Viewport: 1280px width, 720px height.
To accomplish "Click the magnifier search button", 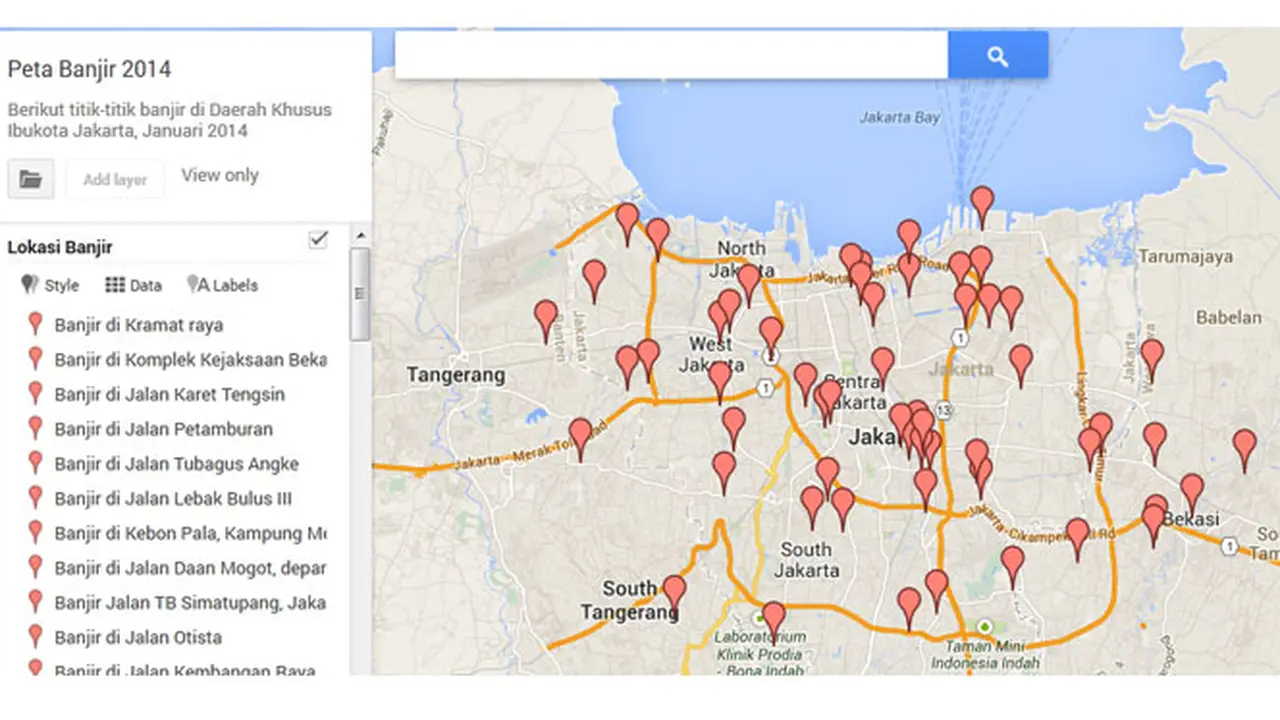I will 998,55.
